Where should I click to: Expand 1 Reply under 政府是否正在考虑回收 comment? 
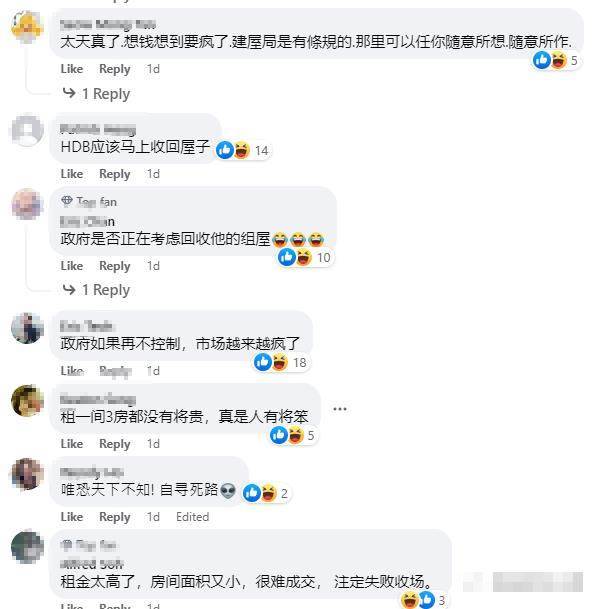[96, 290]
